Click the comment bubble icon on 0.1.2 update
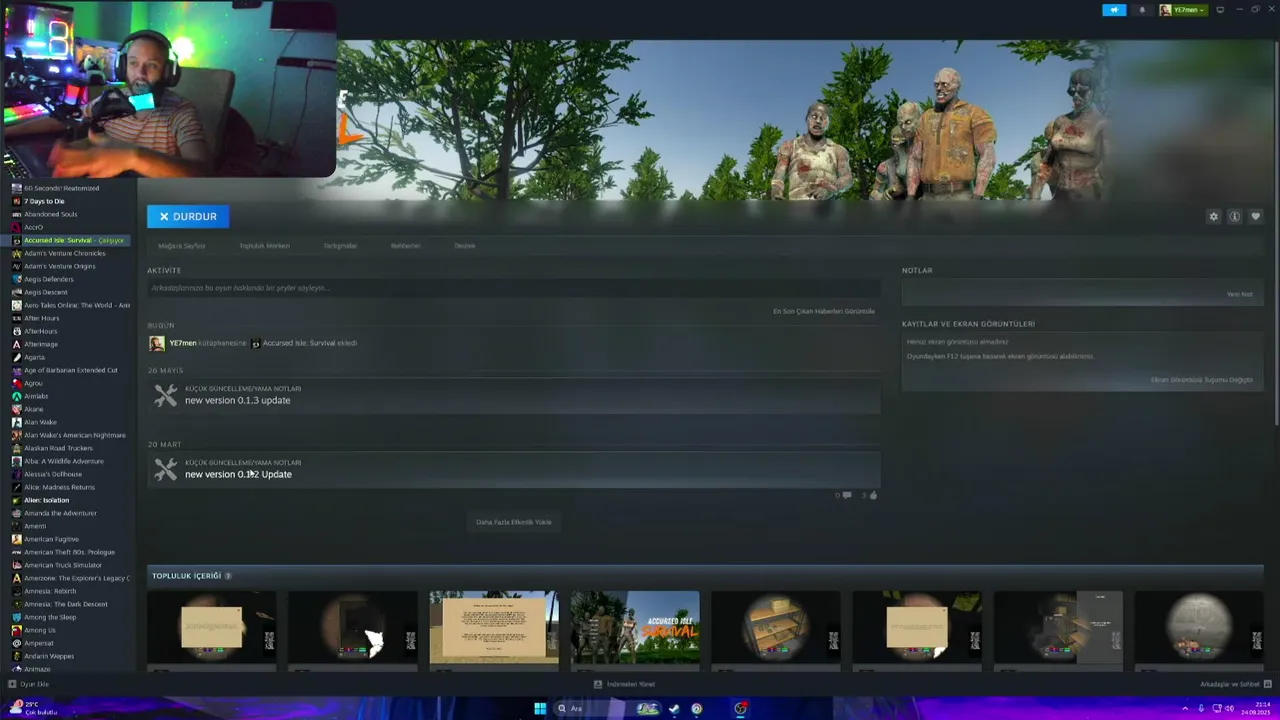Screen dimensions: 1280x720 click(847, 495)
